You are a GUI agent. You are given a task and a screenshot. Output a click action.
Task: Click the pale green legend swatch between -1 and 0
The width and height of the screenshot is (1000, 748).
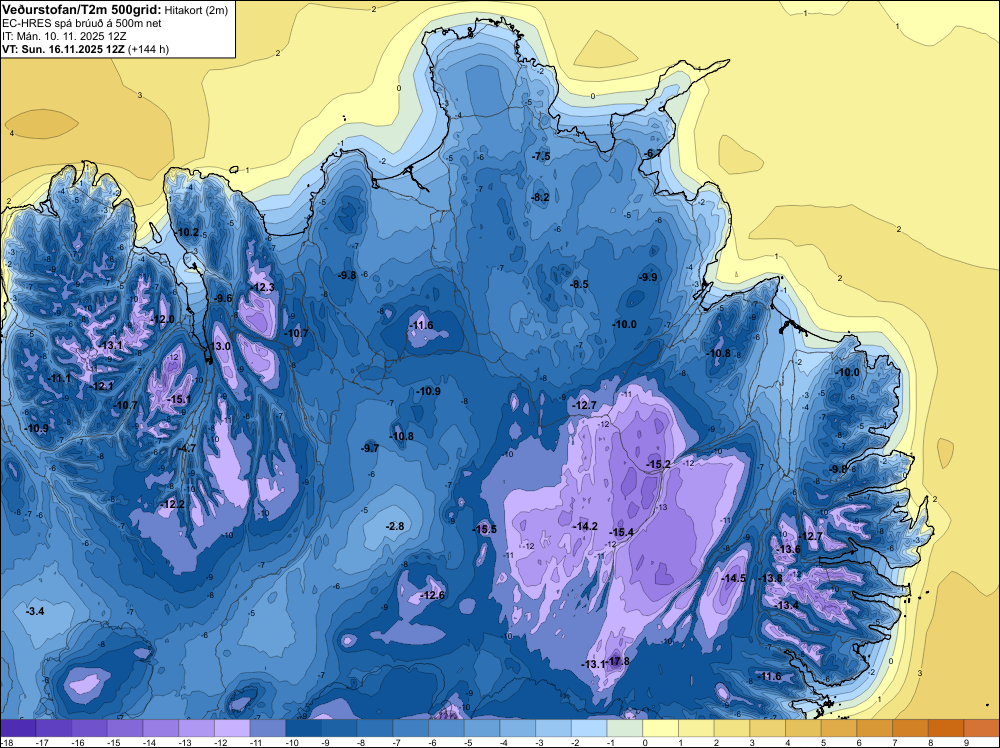pyautogui.click(x=625, y=728)
